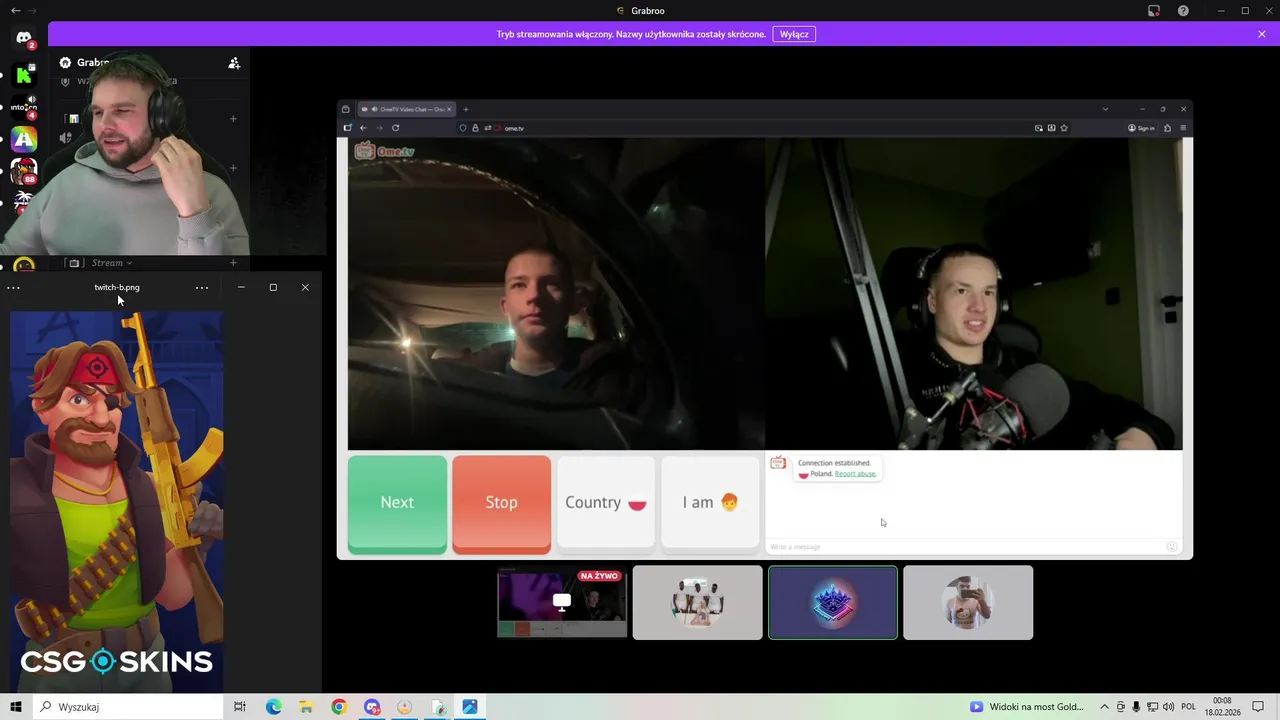Click the Wyszukaj taskbar search box

130,707
